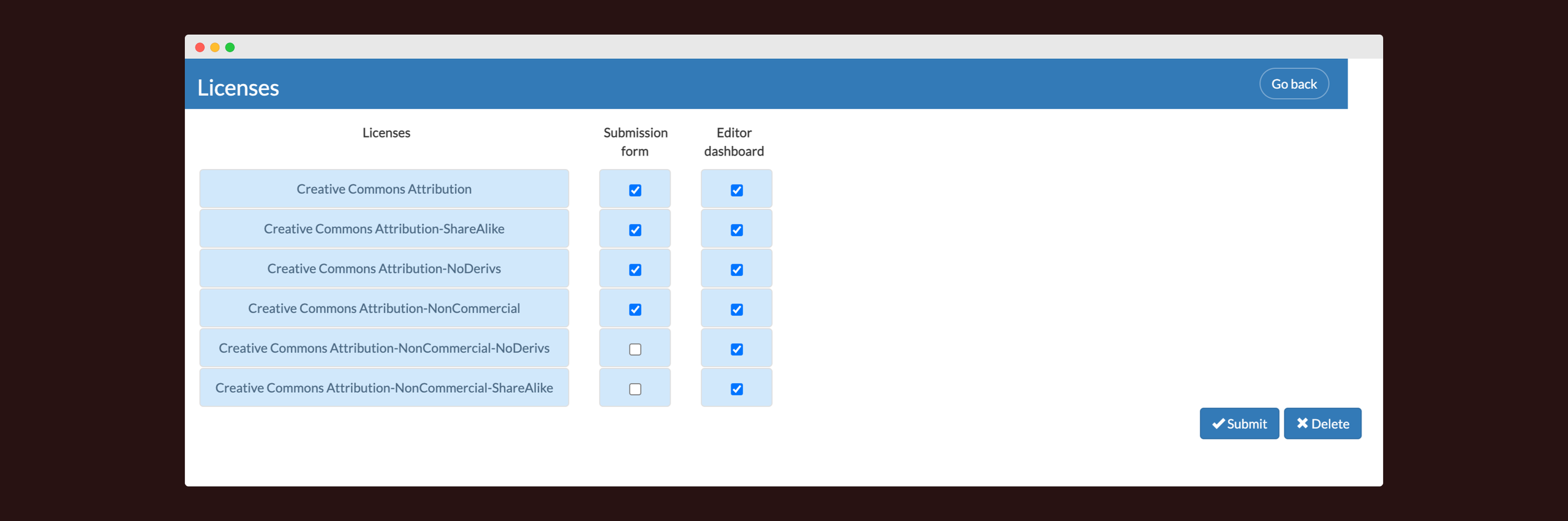
Task: Select the Creative Commons Attribution license row
Action: click(384, 189)
